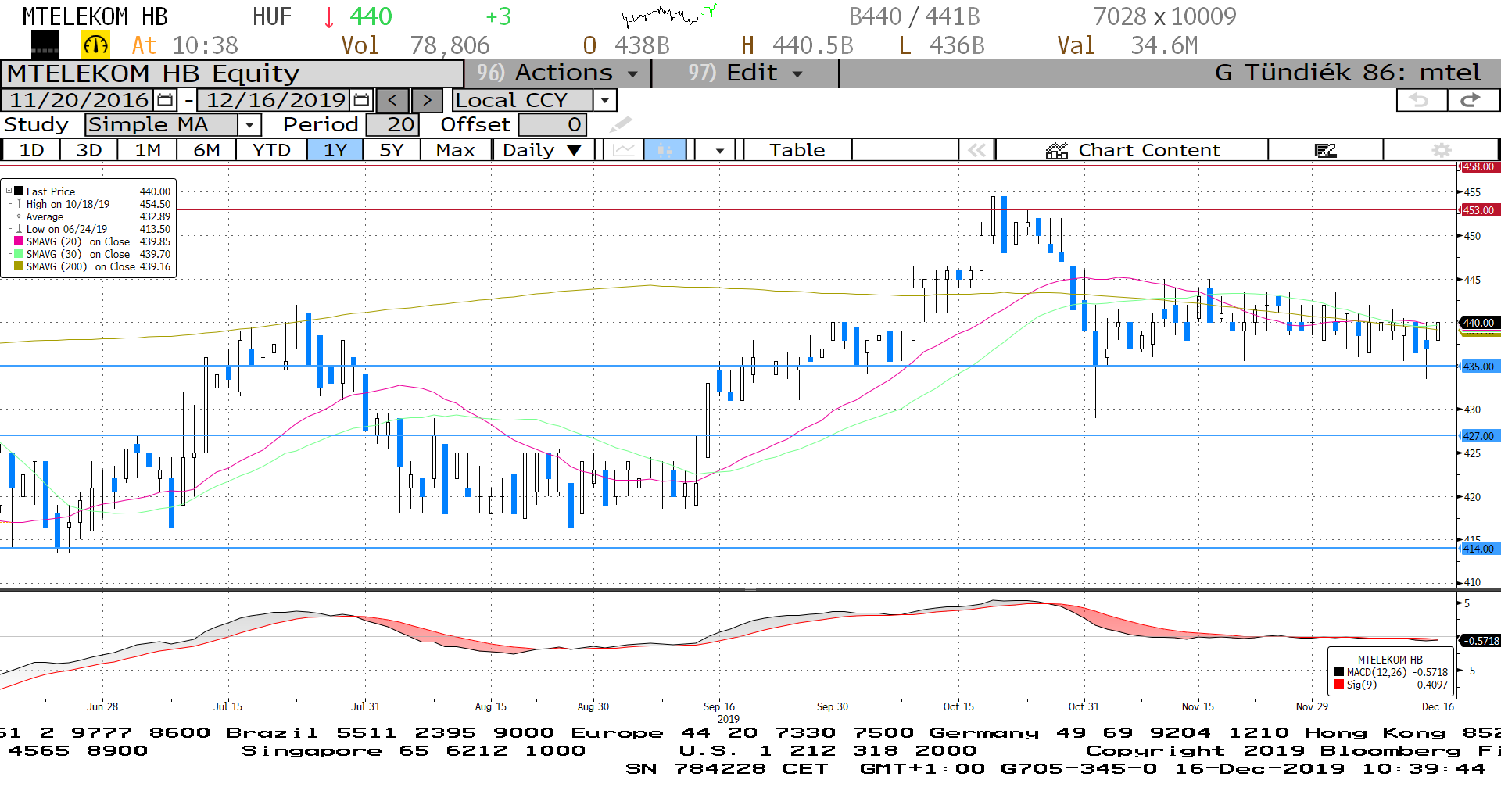Click the 'Average' legend row
This screenshot has height=812, width=1501.
click(92, 216)
